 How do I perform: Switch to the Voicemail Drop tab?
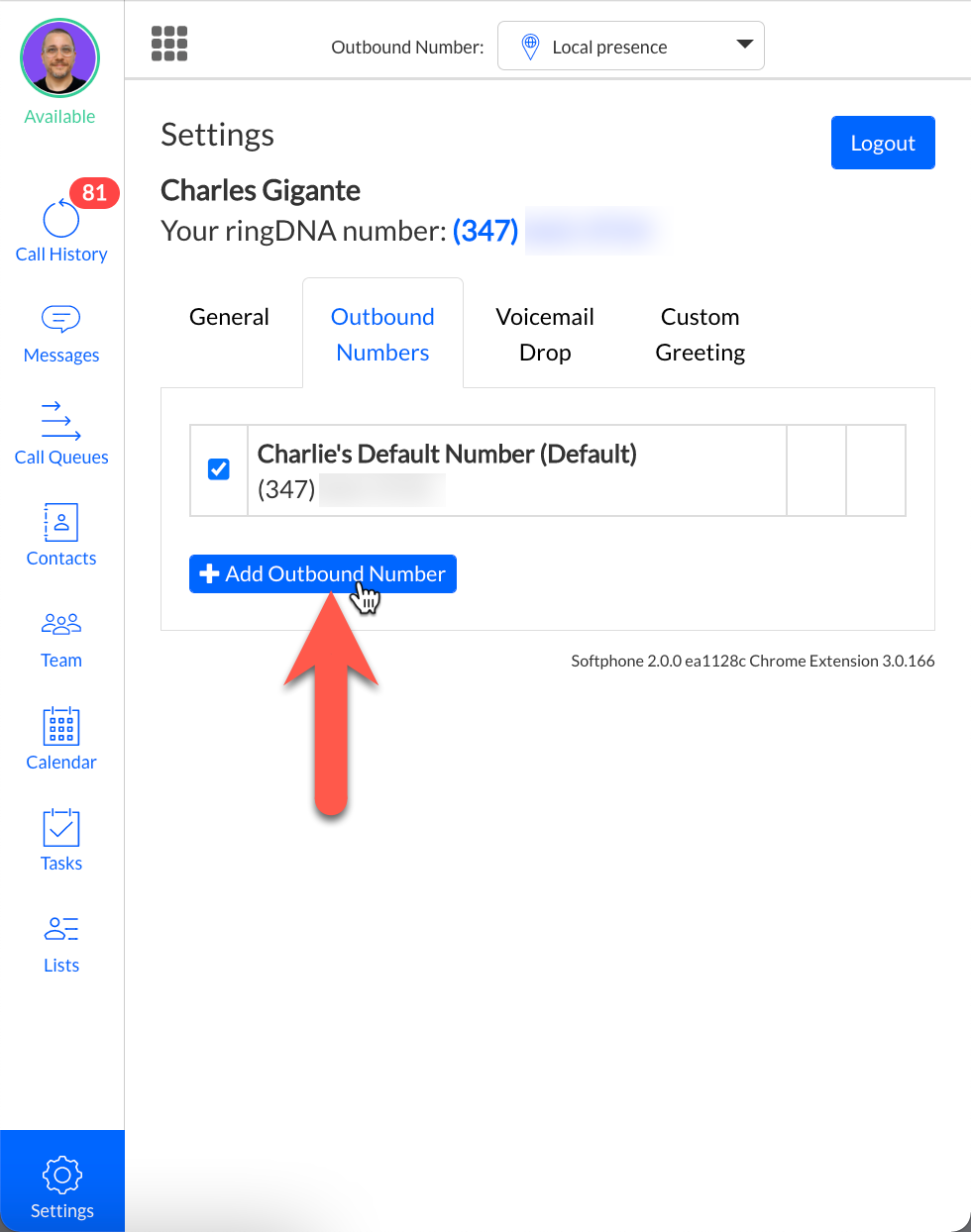(545, 334)
